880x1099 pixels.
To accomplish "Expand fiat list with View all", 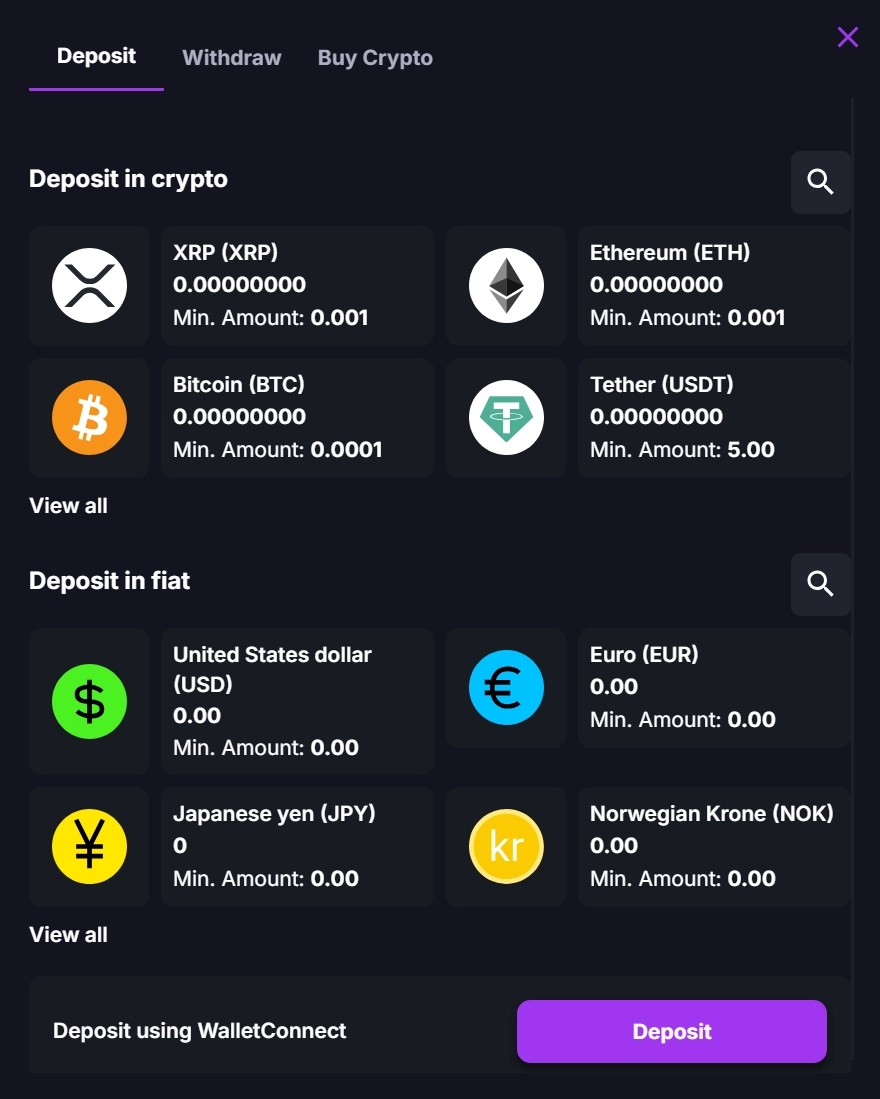I will click(68, 935).
